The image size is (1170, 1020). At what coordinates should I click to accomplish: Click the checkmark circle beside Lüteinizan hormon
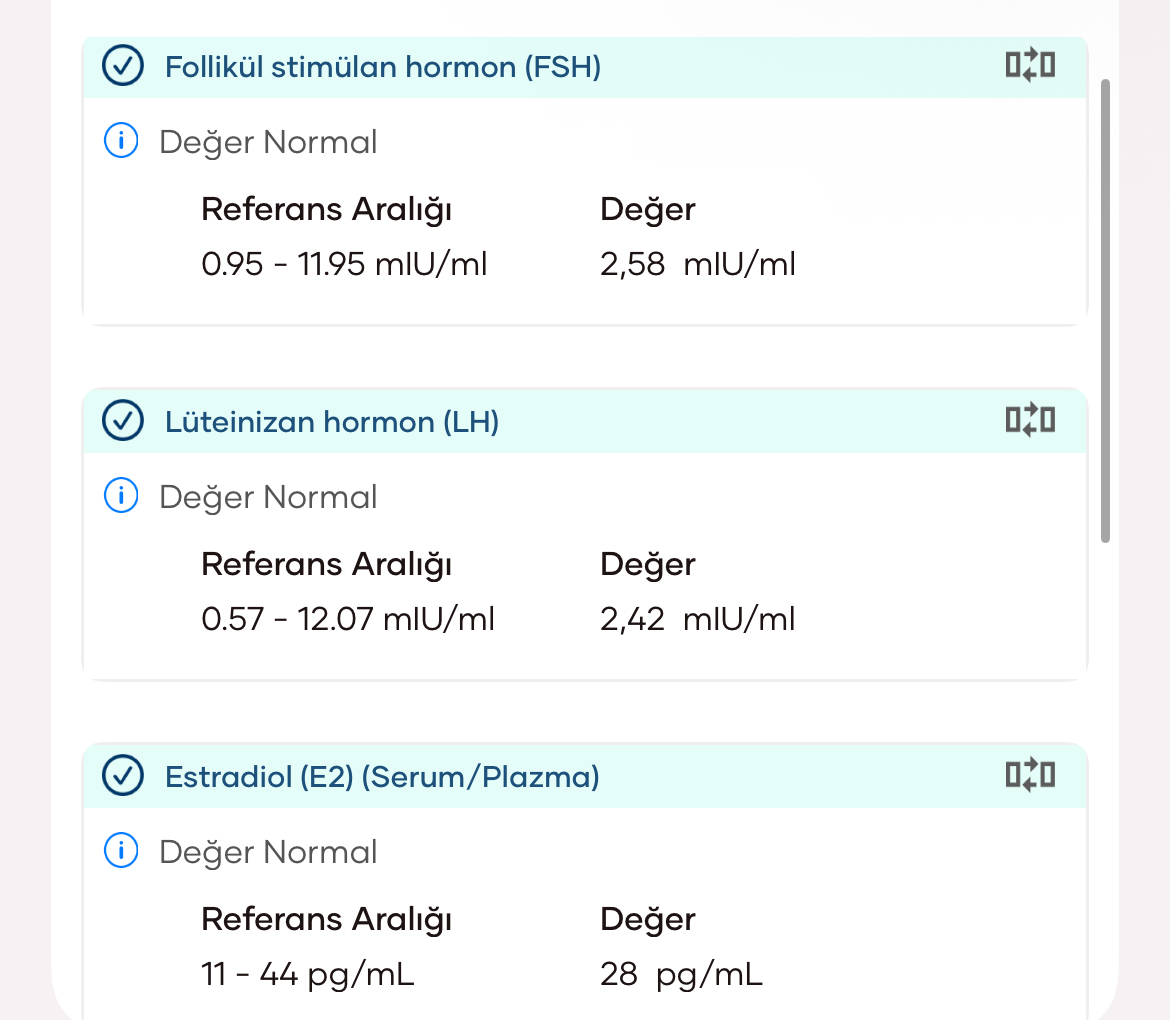point(122,421)
